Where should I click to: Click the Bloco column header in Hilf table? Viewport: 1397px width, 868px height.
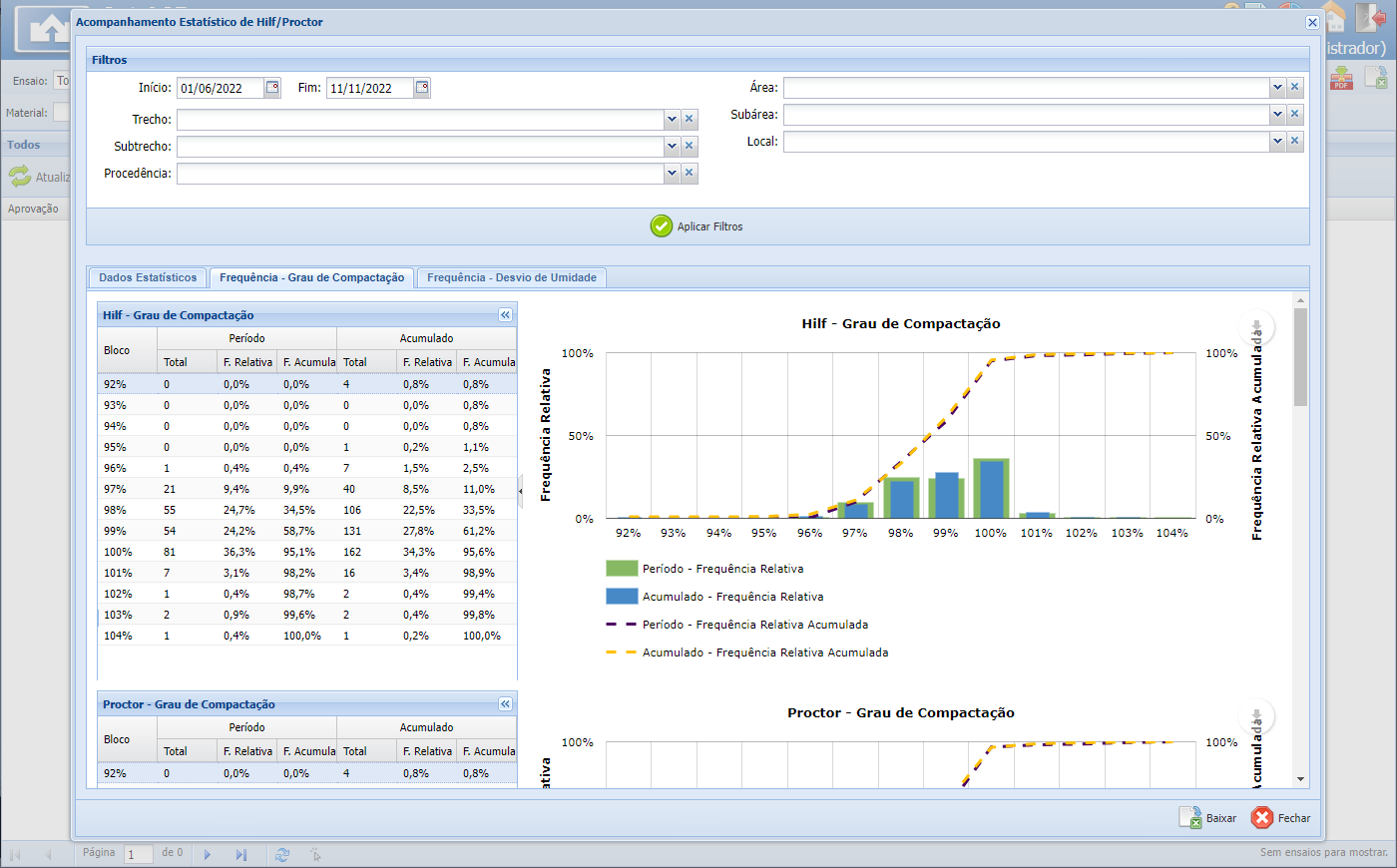coord(127,350)
